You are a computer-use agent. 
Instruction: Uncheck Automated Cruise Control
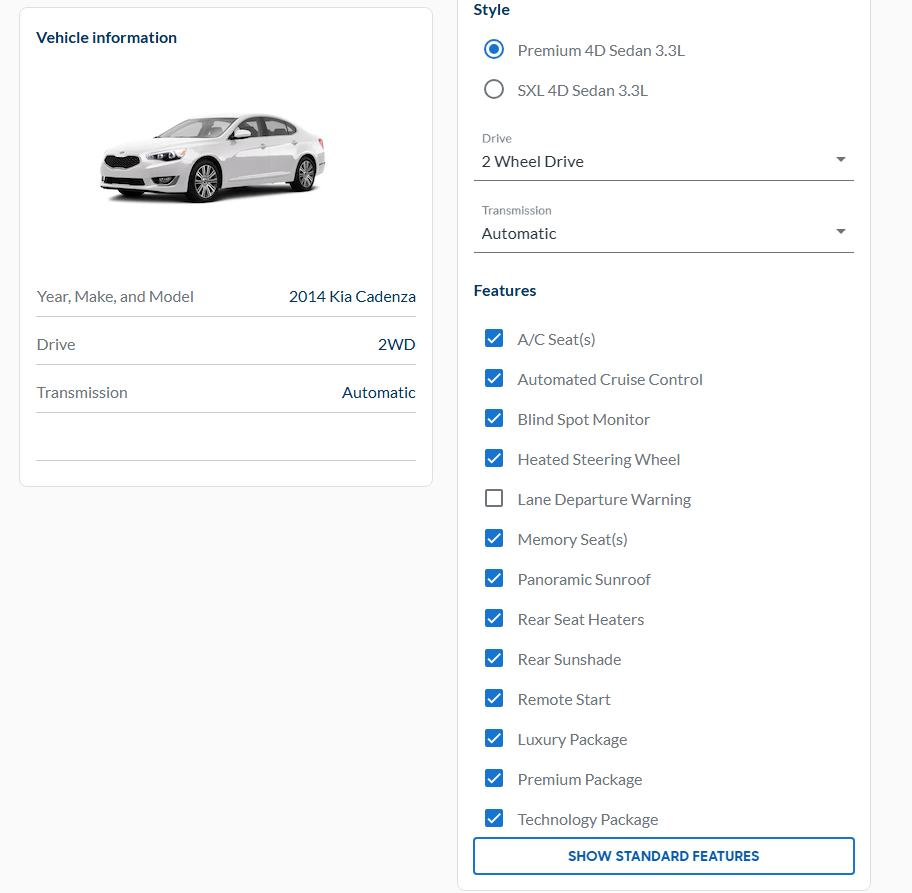pos(494,379)
